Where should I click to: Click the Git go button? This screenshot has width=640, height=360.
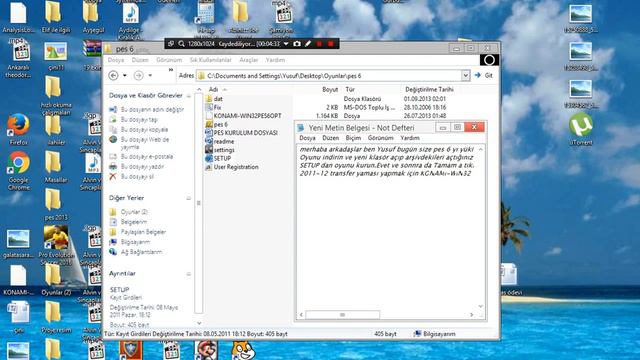coord(484,76)
